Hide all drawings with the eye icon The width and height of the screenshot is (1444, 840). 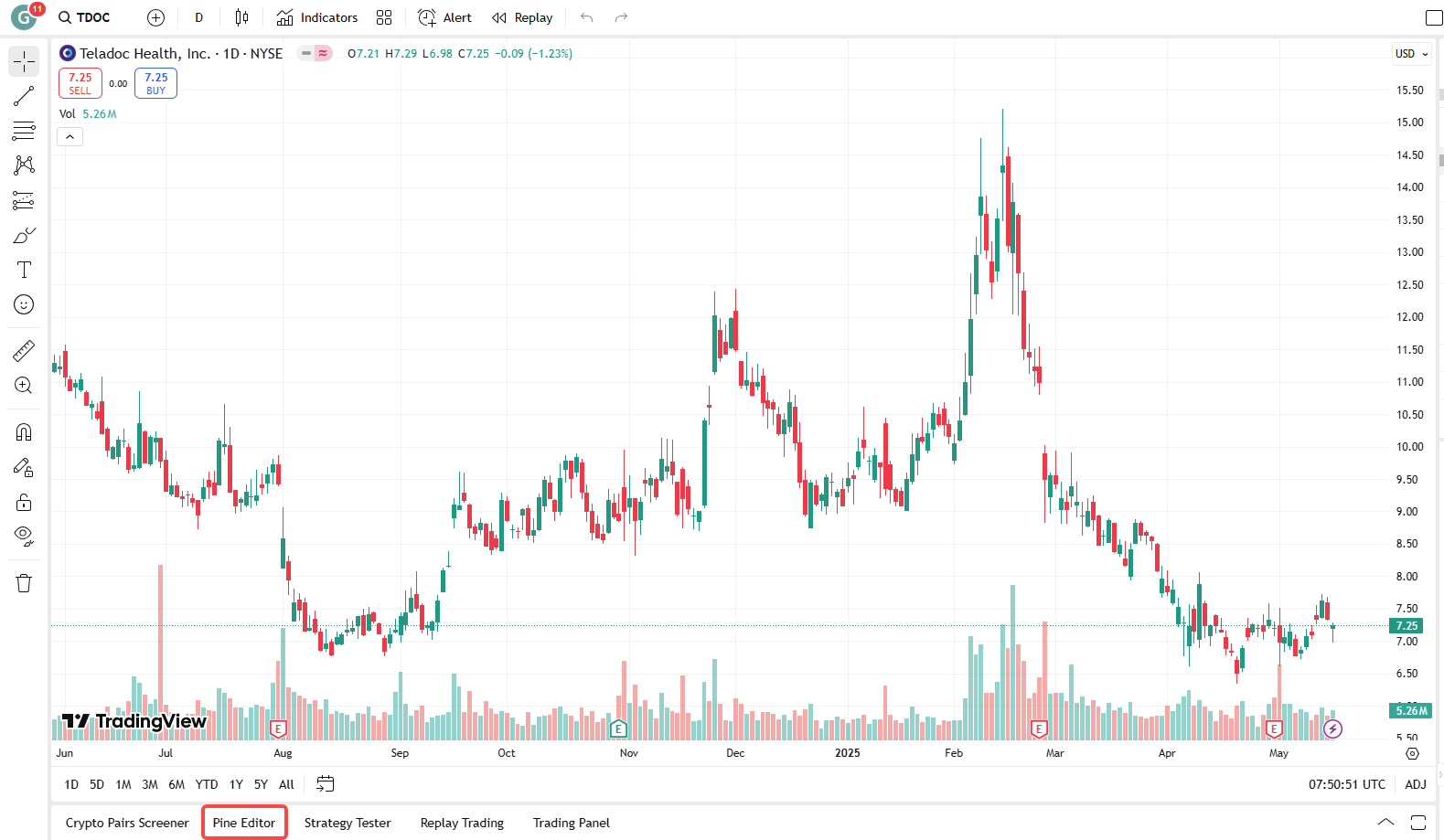pos(24,536)
